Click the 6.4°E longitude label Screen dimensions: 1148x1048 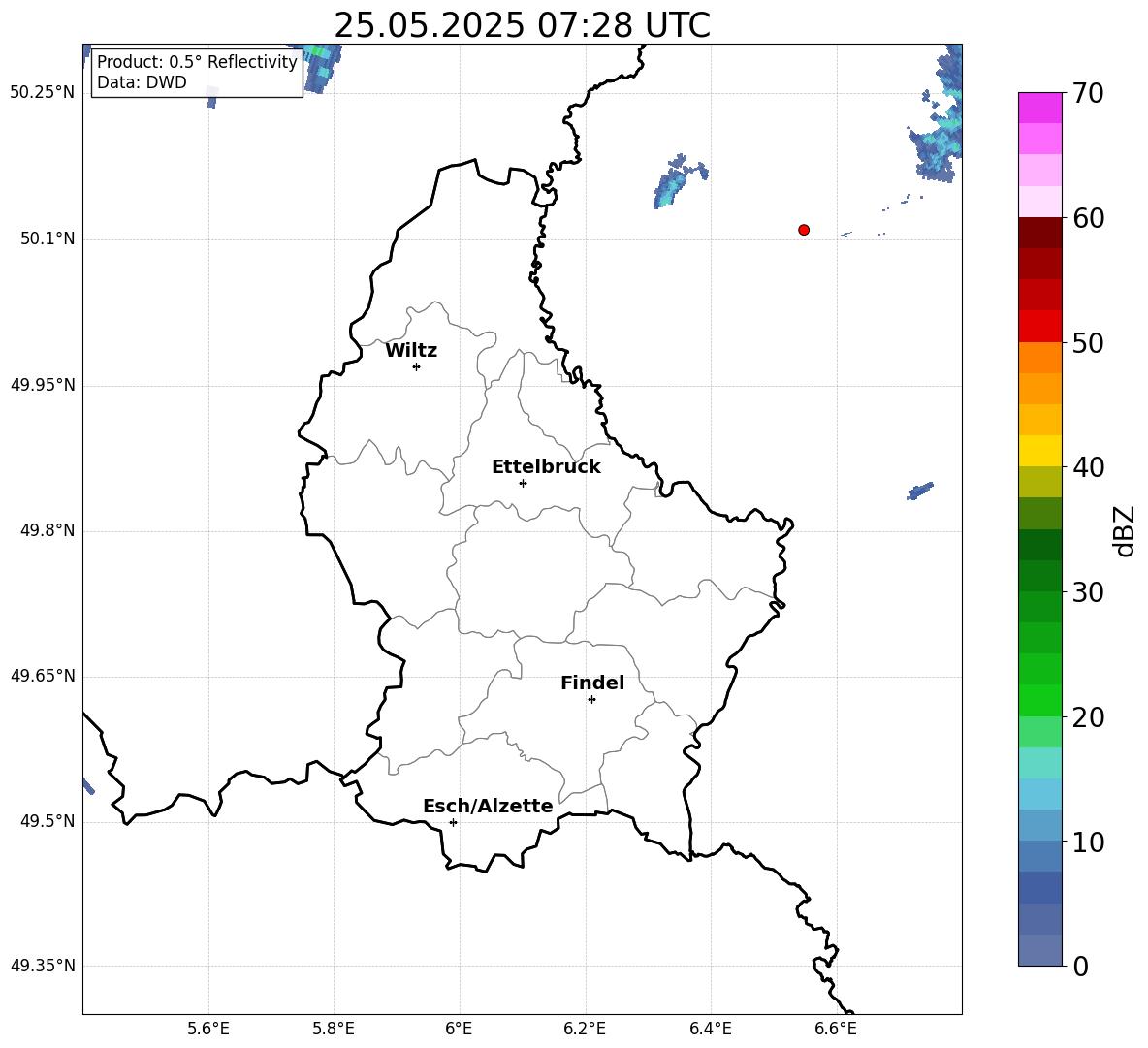[x=710, y=1029]
